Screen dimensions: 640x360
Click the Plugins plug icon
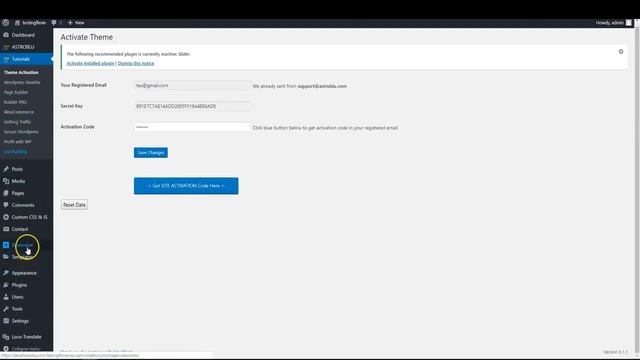click(x=6, y=285)
